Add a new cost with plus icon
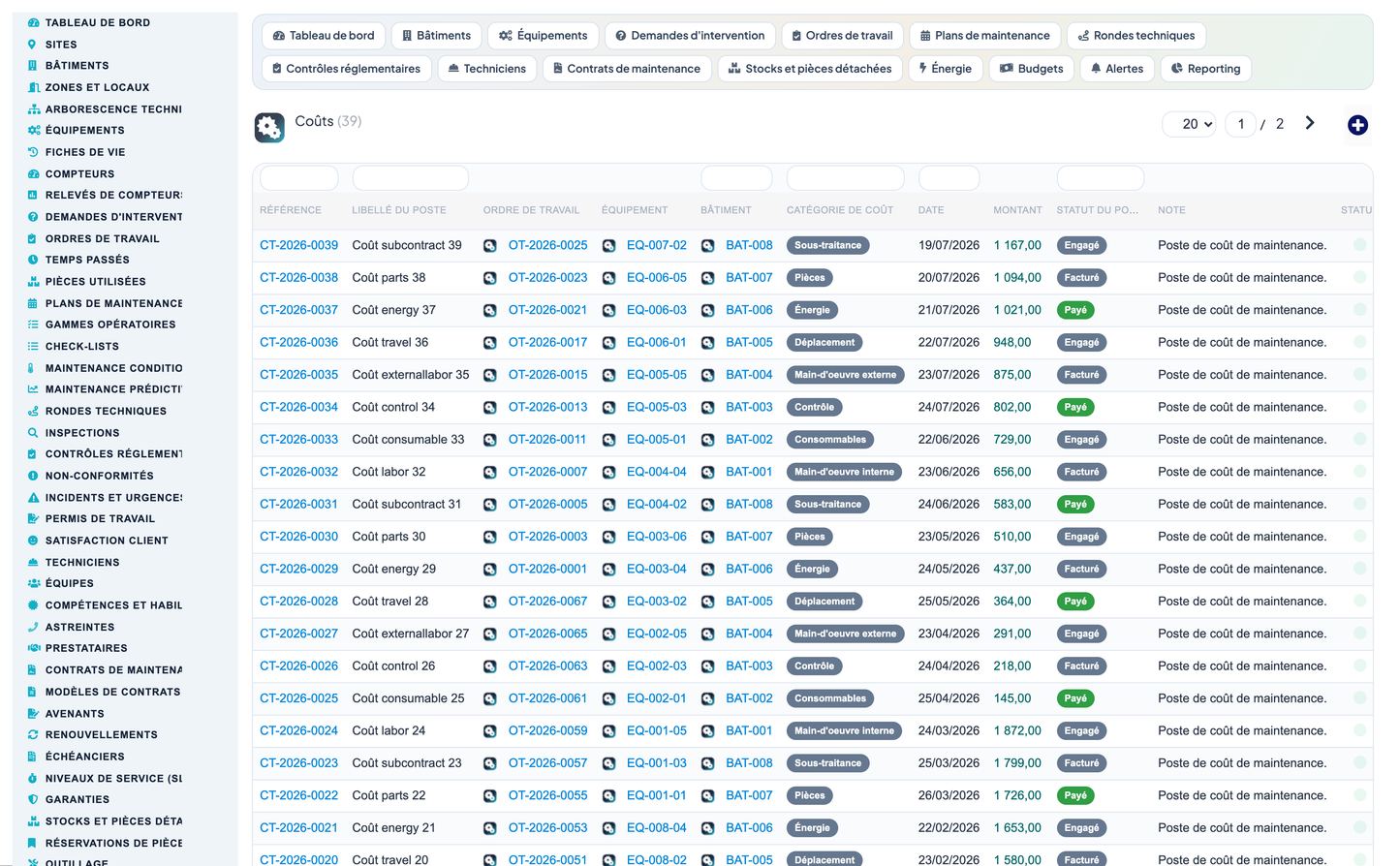Image resolution: width=1400 pixels, height=866 pixels. coord(1357,125)
